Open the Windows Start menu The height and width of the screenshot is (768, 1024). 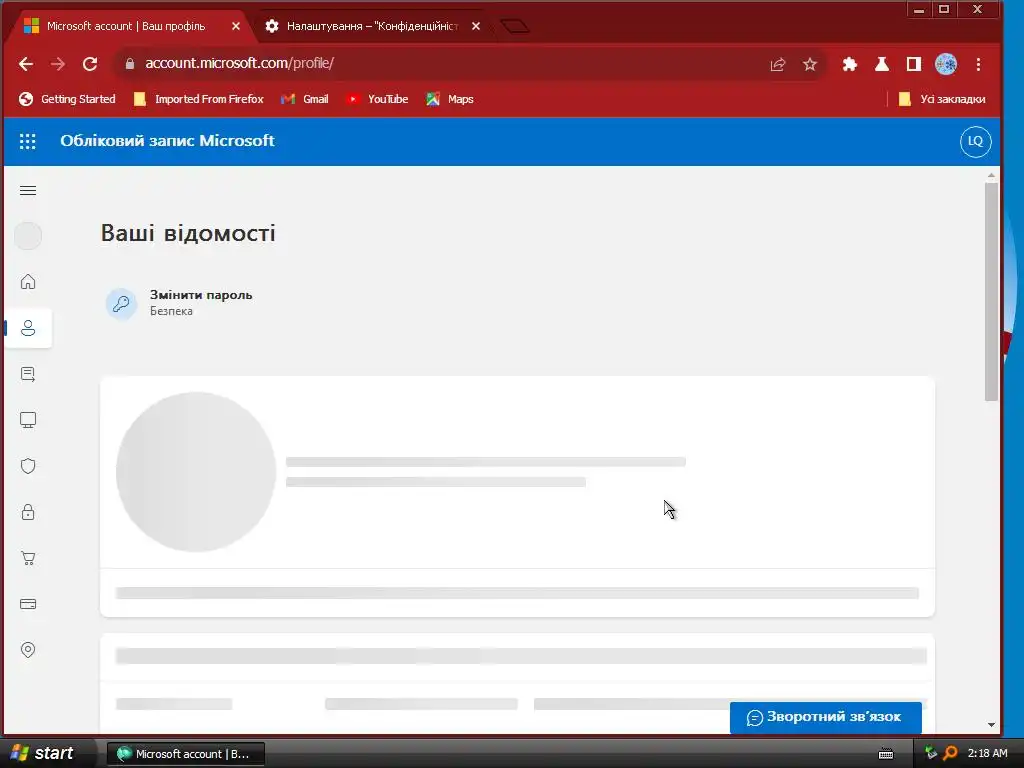[43, 753]
